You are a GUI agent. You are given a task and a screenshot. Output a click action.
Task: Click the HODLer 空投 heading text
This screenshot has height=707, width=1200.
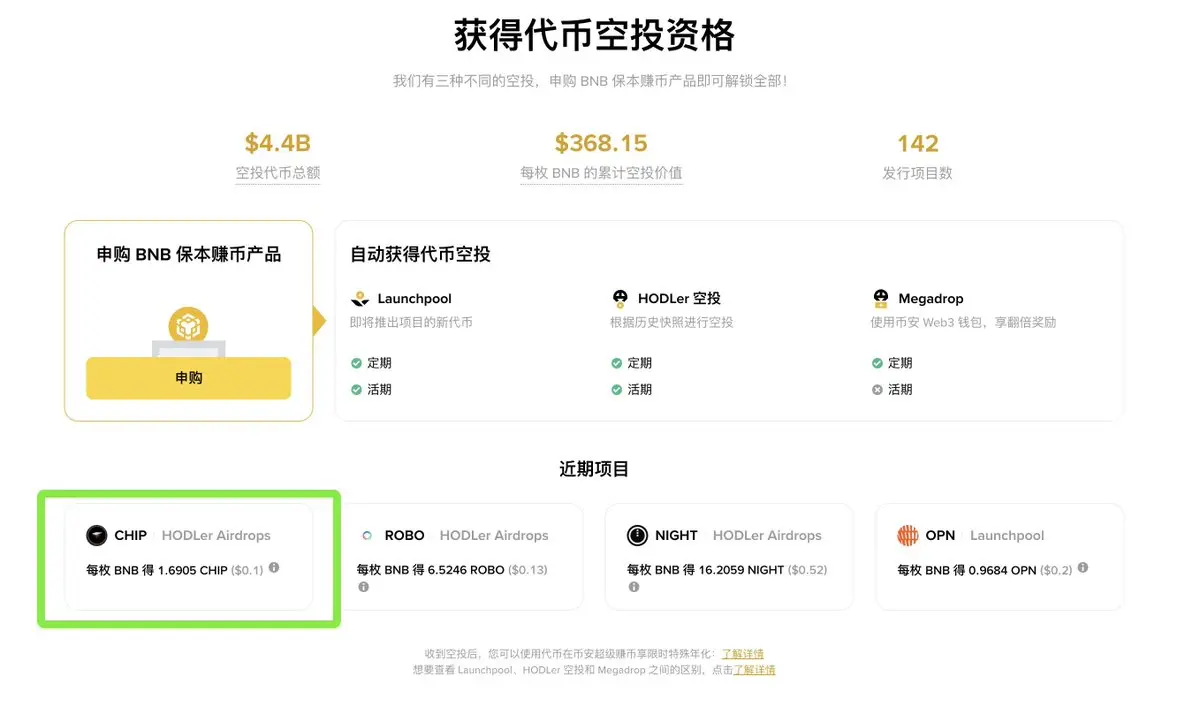pos(679,298)
